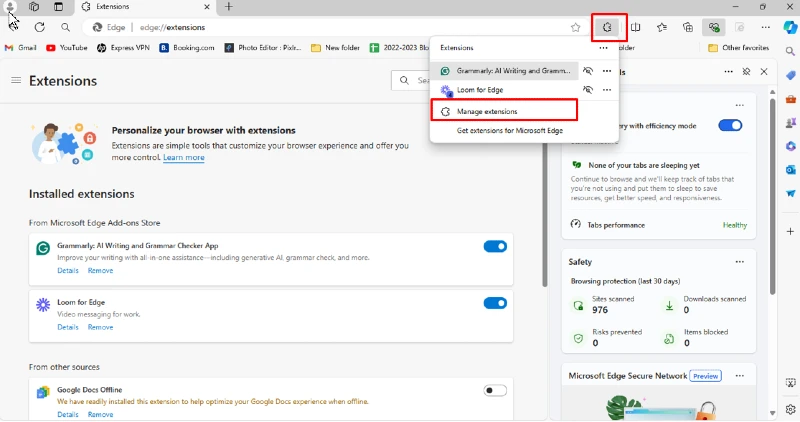Click the toolbar search magnifier icon

65,28
